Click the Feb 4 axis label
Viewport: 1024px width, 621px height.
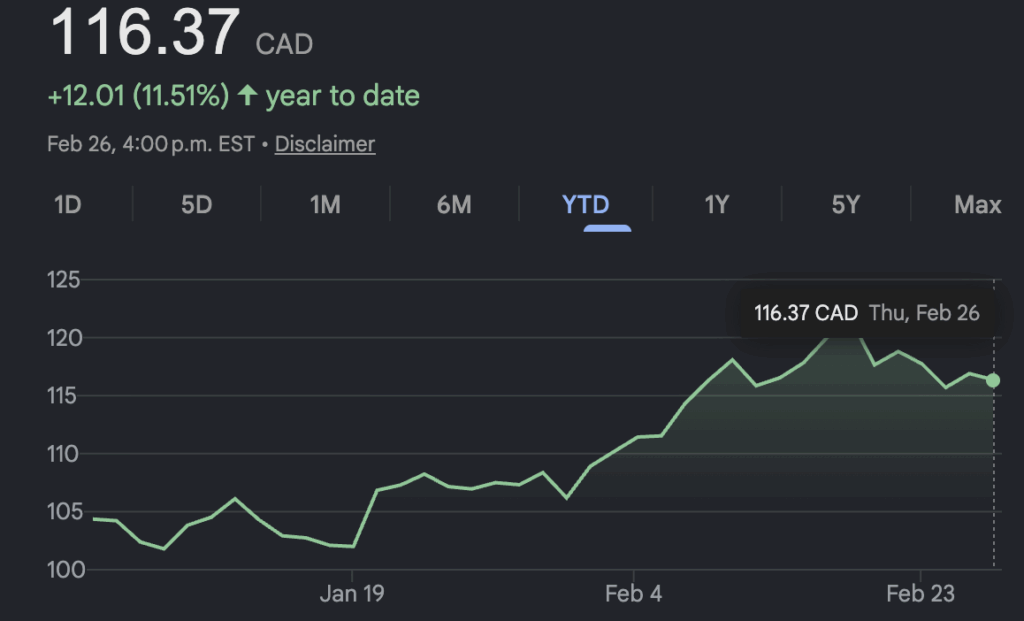[634, 594]
